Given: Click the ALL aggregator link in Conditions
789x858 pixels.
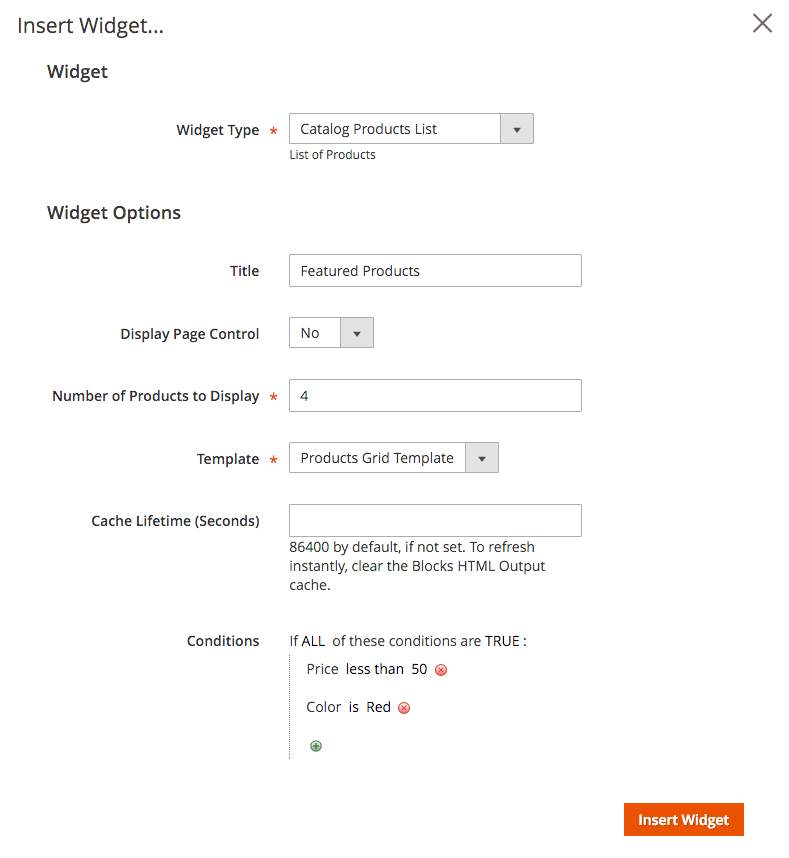Looking at the screenshot, I should click(x=313, y=641).
